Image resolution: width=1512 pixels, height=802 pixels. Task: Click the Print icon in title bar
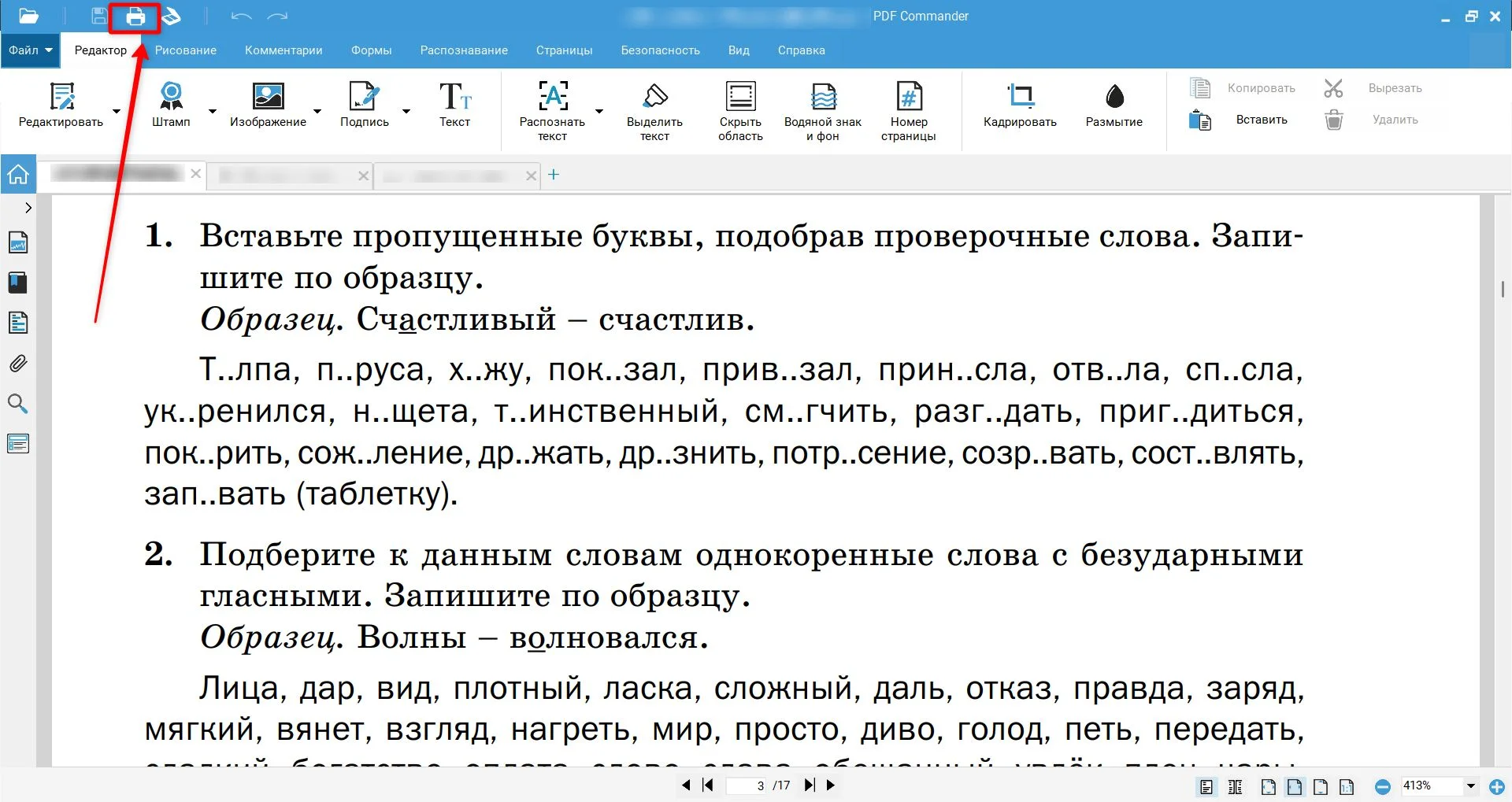coord(135,17)
